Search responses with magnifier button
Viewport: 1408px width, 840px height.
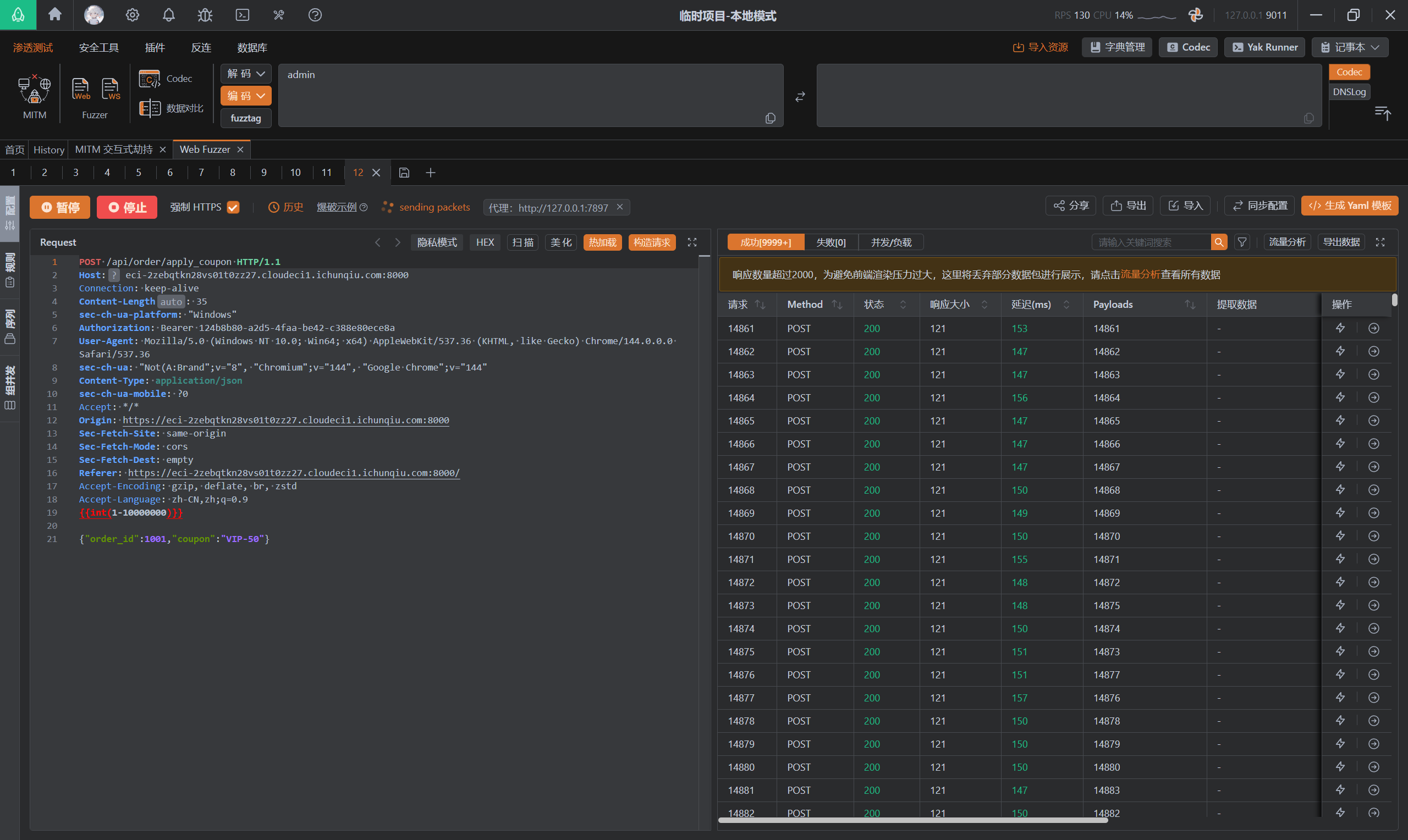coord(1219,242)
